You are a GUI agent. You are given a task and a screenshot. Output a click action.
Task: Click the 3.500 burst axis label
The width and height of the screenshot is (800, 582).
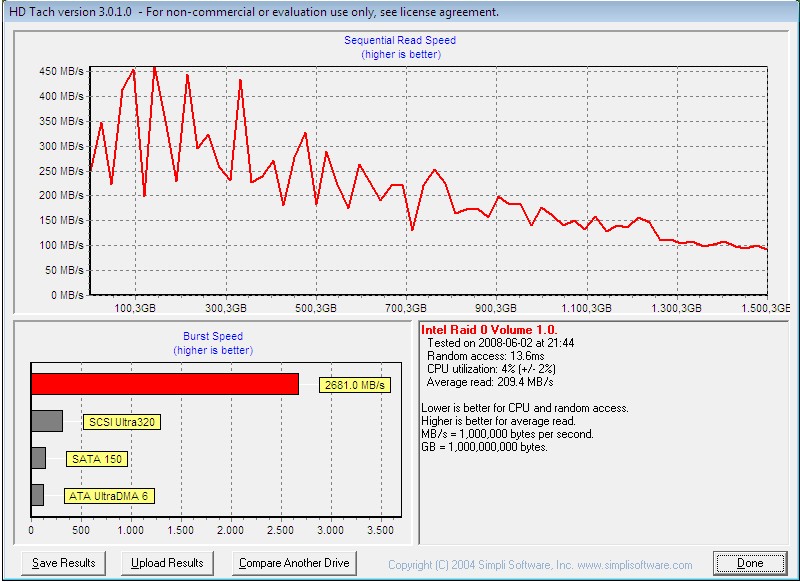point(380,530)
